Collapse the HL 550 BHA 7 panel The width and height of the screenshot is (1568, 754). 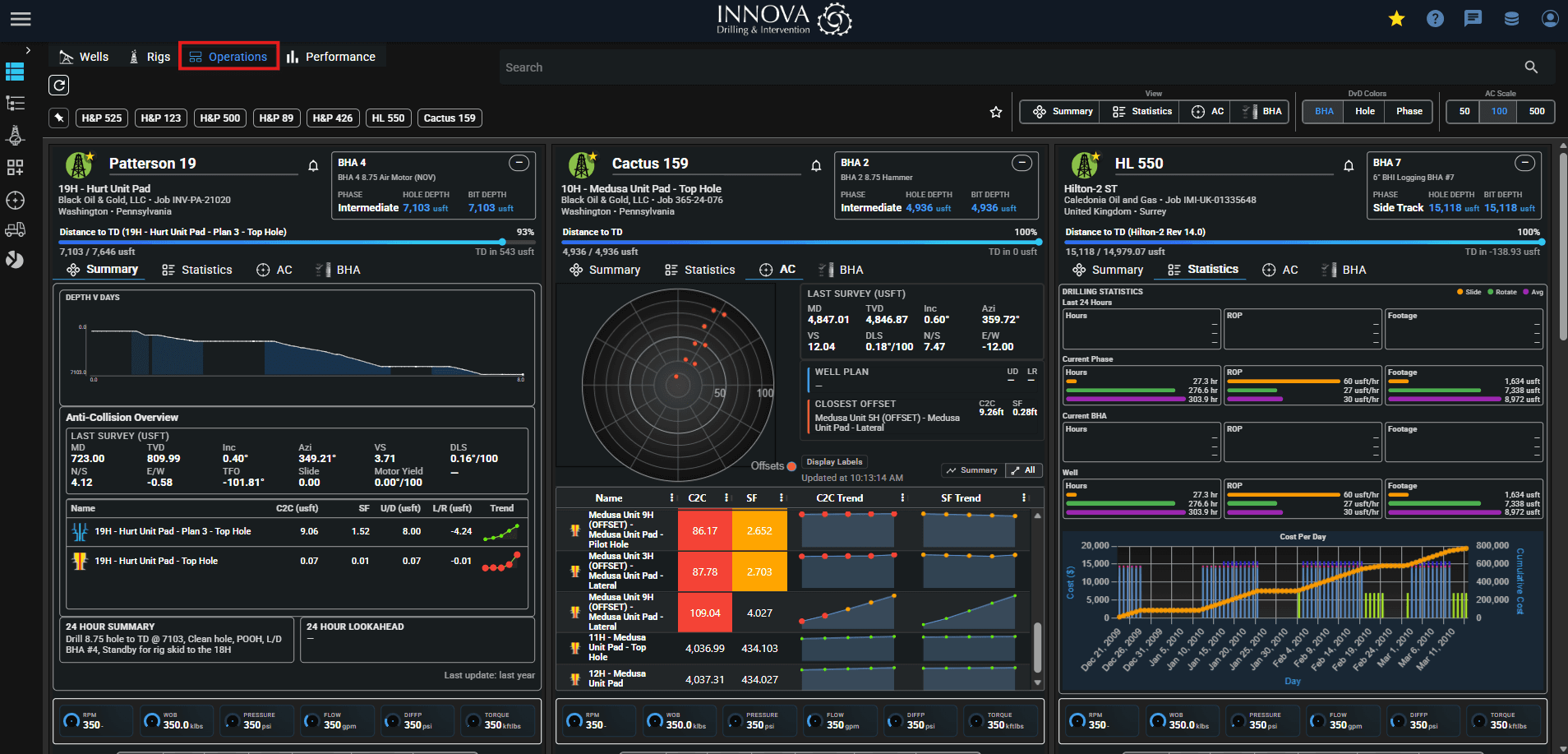[x=1524, y=163]
